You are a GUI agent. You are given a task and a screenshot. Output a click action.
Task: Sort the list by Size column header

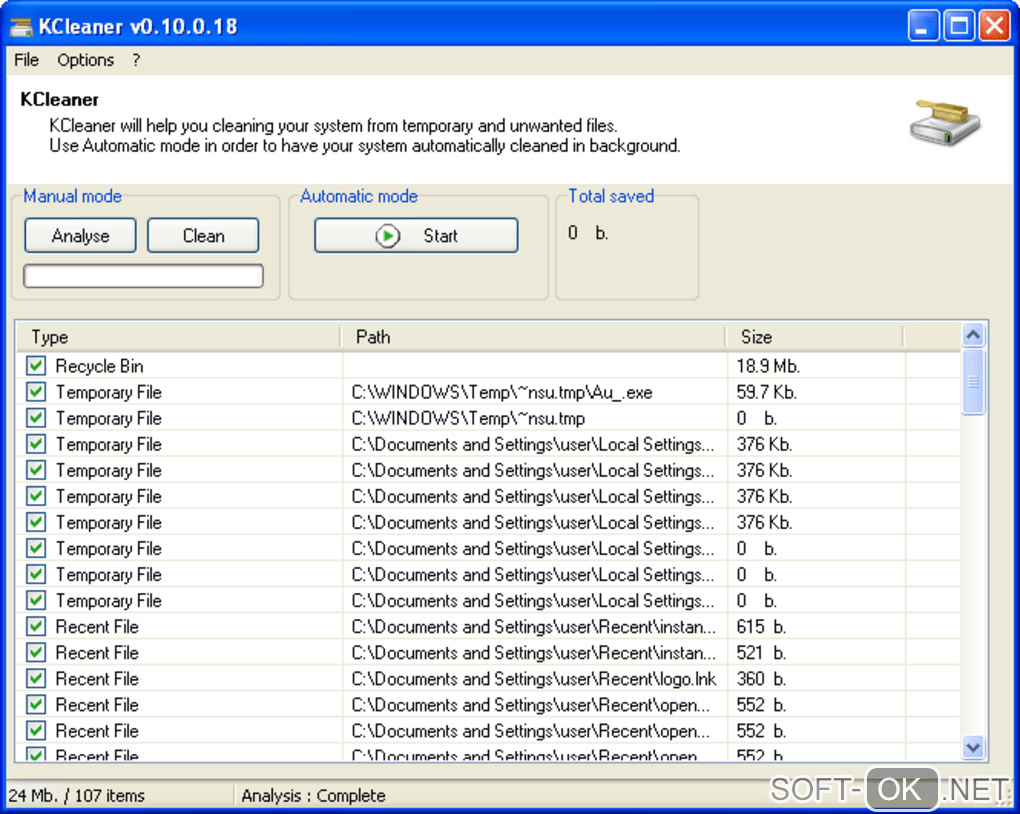815,337
